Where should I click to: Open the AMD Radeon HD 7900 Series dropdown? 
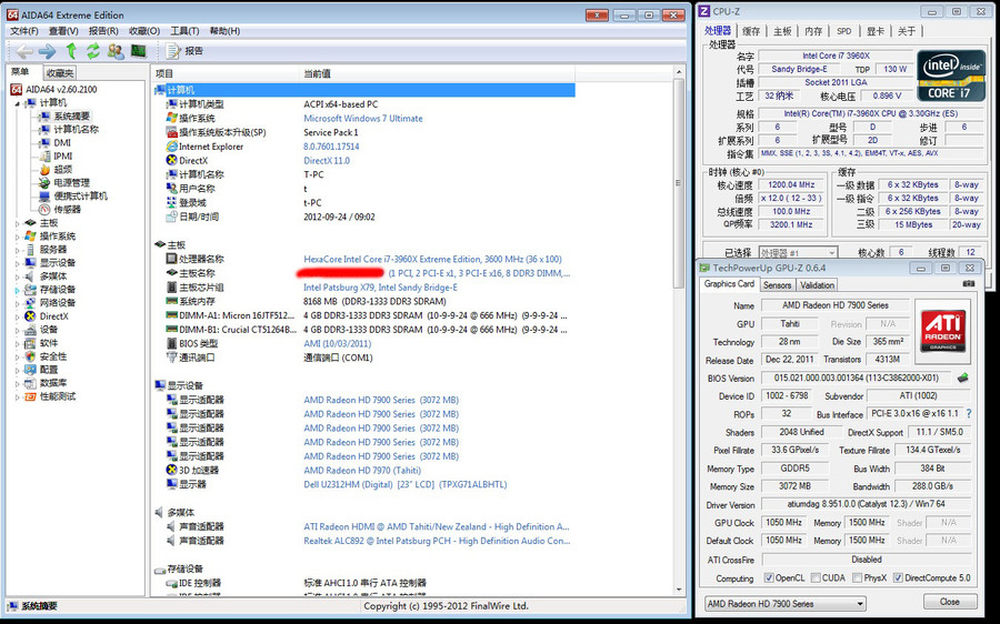pyautogui.click(x=785, y=603)
